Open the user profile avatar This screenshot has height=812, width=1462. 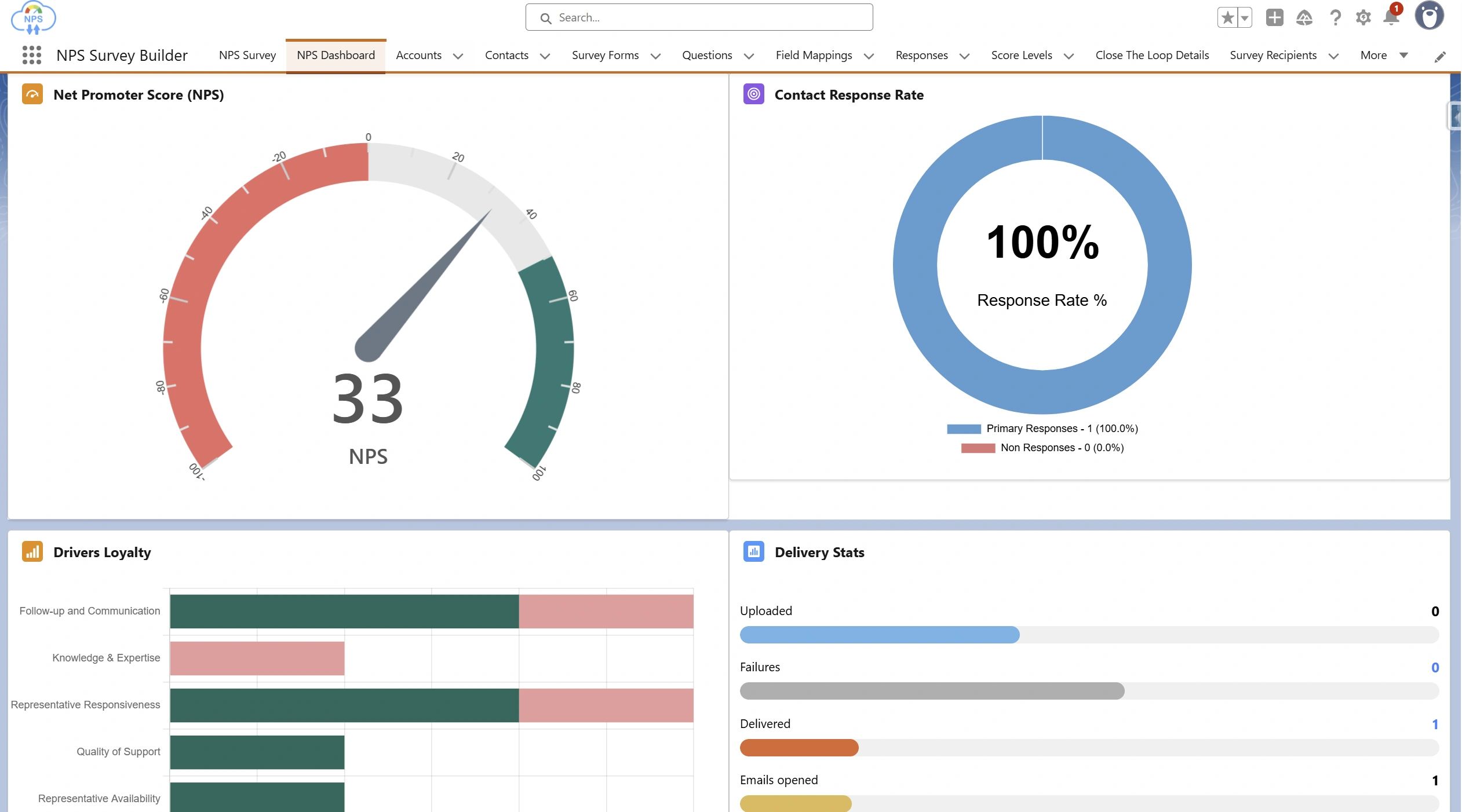point(1429,16)
